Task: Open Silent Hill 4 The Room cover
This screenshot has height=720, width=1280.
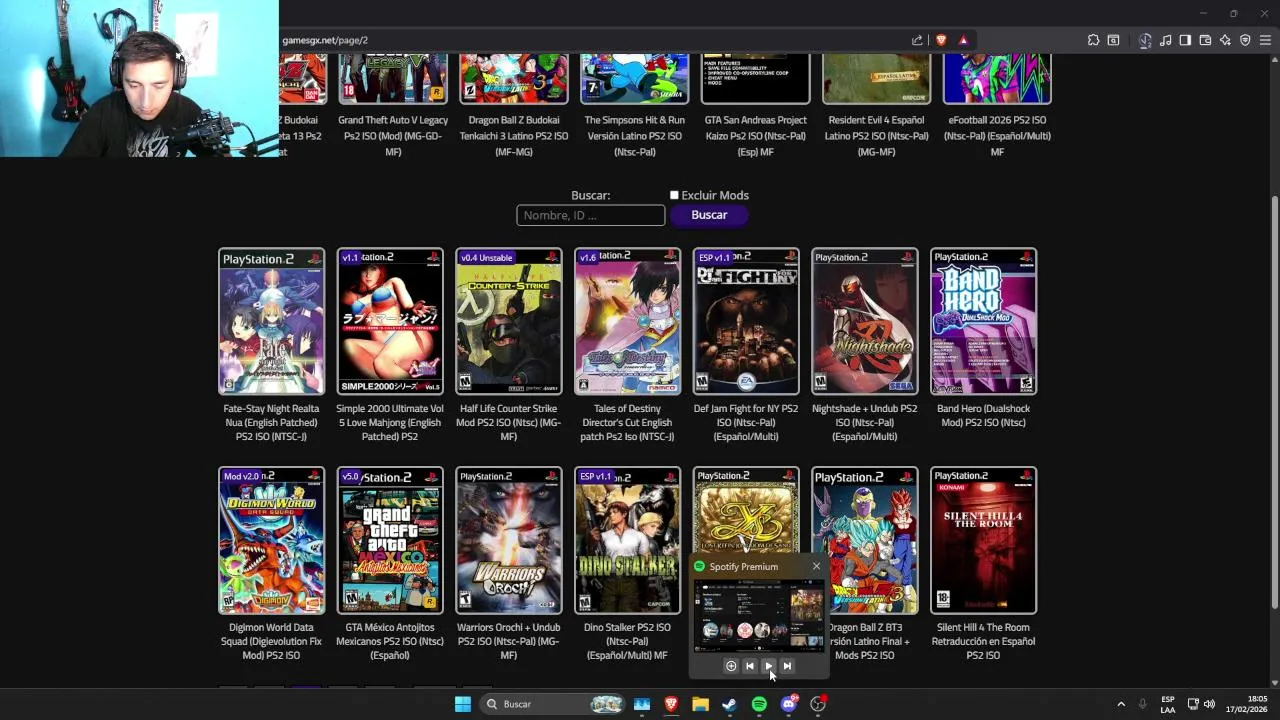Action: [x=983, y=540]
